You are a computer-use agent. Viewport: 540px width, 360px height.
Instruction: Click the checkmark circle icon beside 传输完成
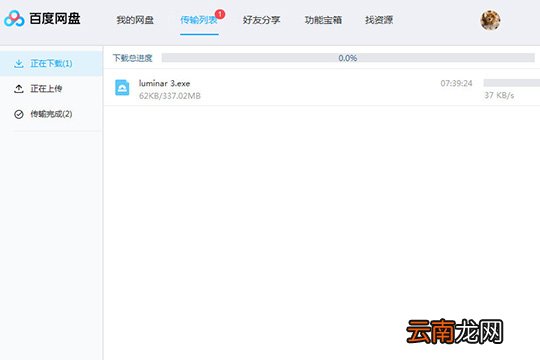tap(19, 114)
